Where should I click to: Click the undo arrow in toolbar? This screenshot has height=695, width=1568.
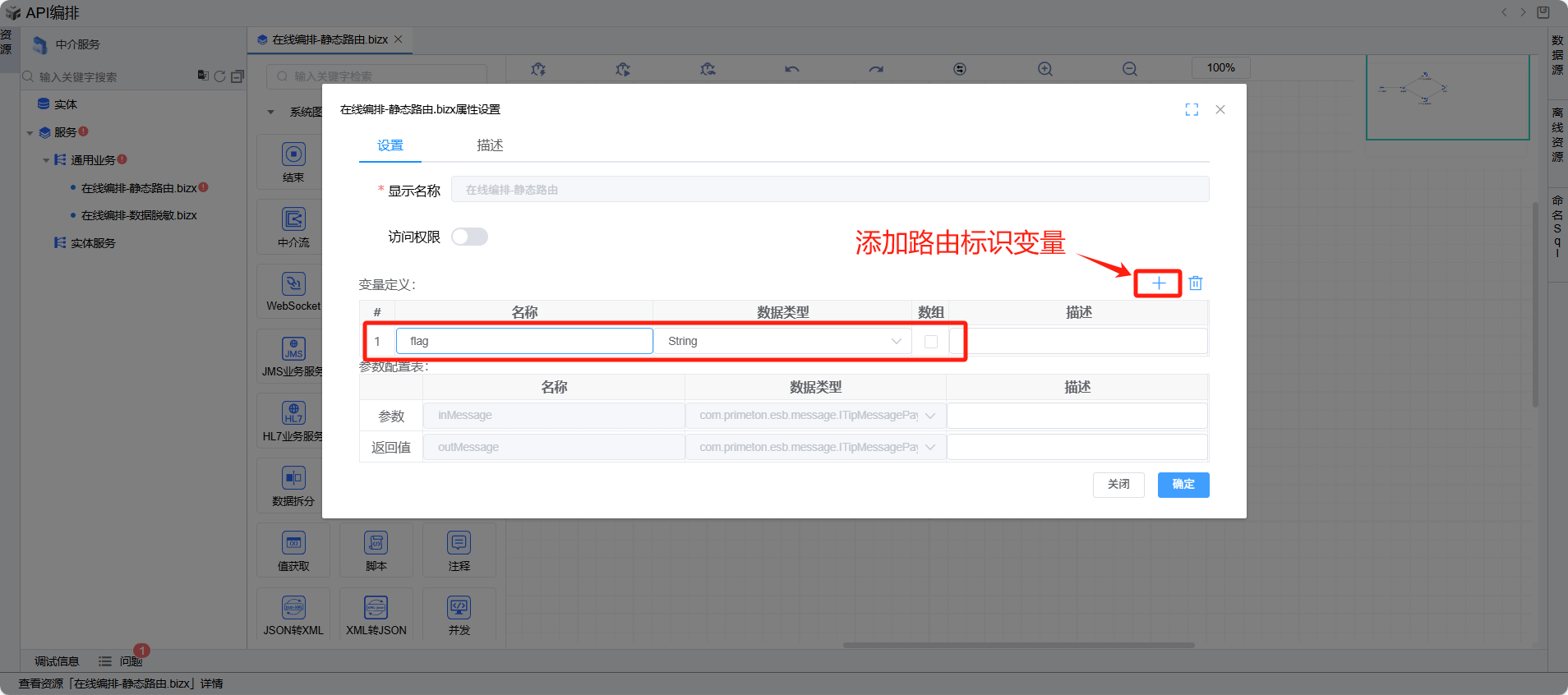tap(791, 69)
